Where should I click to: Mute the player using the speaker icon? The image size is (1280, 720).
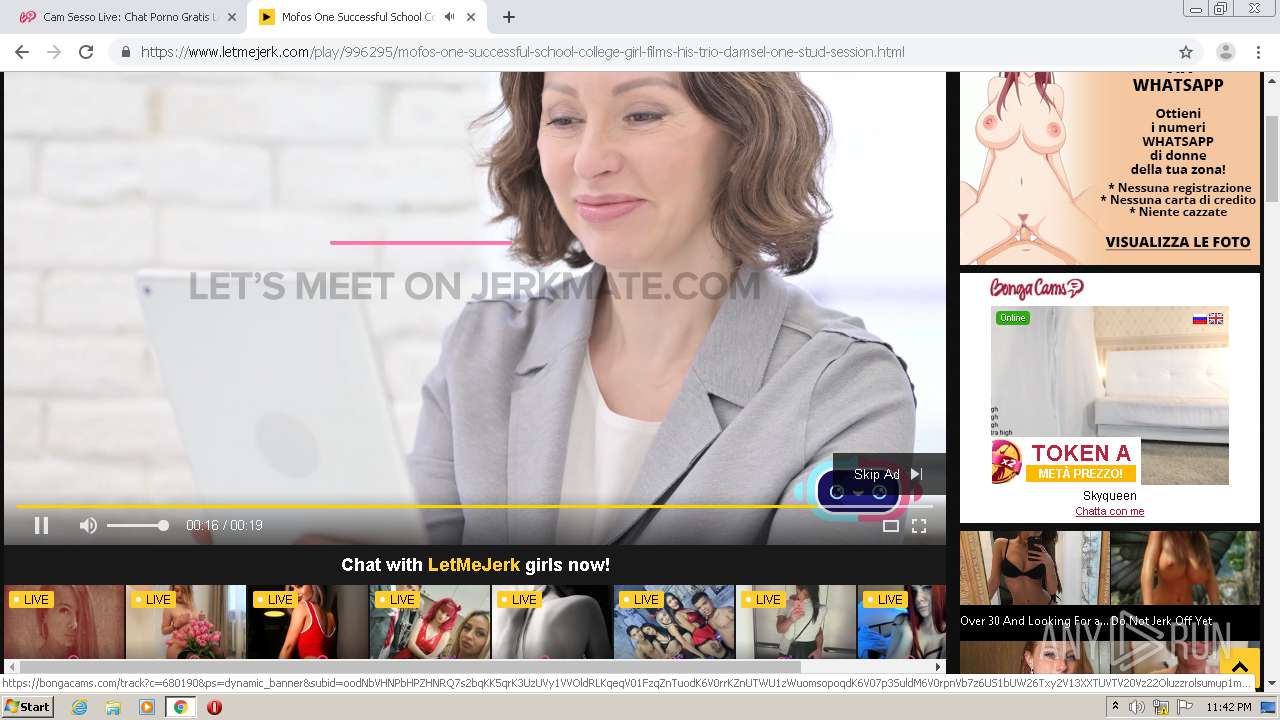[x=88, y=525]
